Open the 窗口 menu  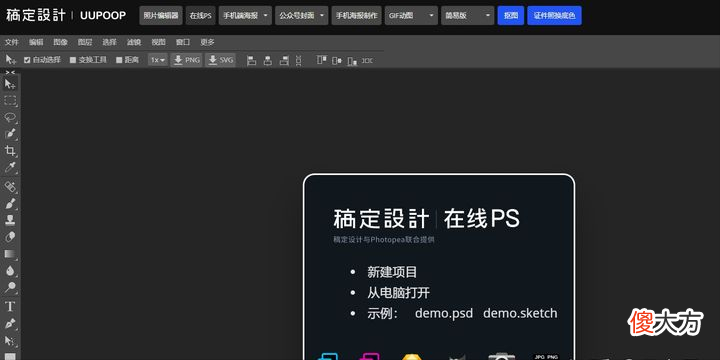tap(183, 42)
